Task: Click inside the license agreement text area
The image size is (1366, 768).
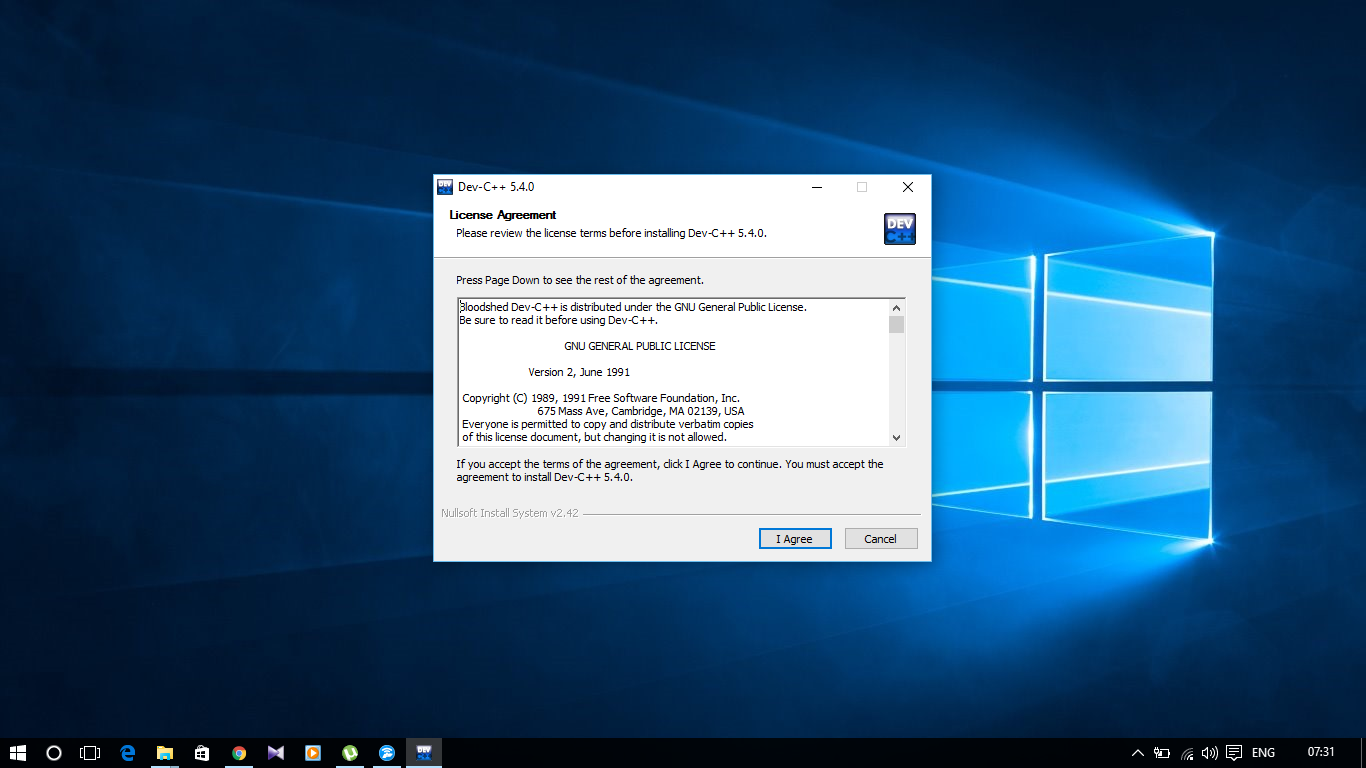Action: pyautogui.click(x=670, y=370)
